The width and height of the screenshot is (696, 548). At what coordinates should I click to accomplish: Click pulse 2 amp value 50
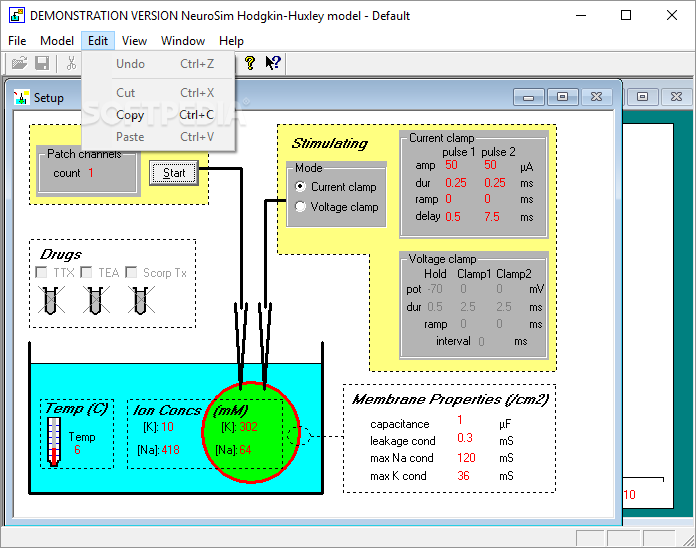coord(490,165)
